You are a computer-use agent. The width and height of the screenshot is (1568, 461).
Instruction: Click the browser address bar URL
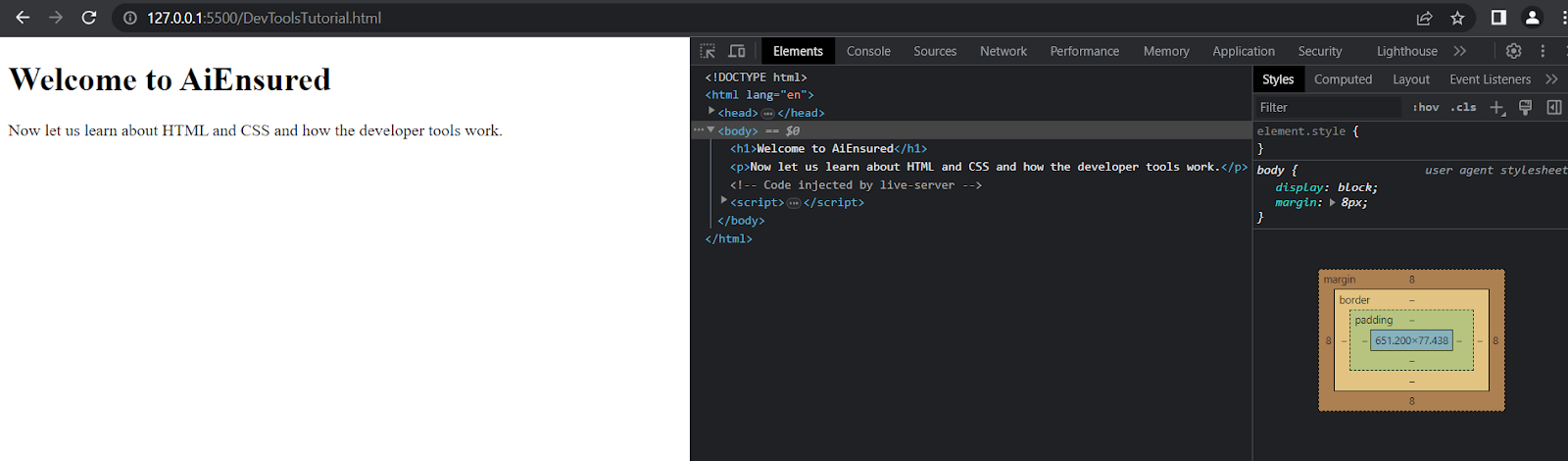point(264,18)
